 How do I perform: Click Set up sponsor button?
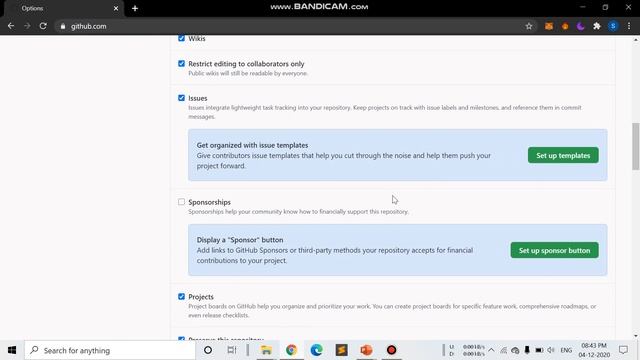(554, 250)
